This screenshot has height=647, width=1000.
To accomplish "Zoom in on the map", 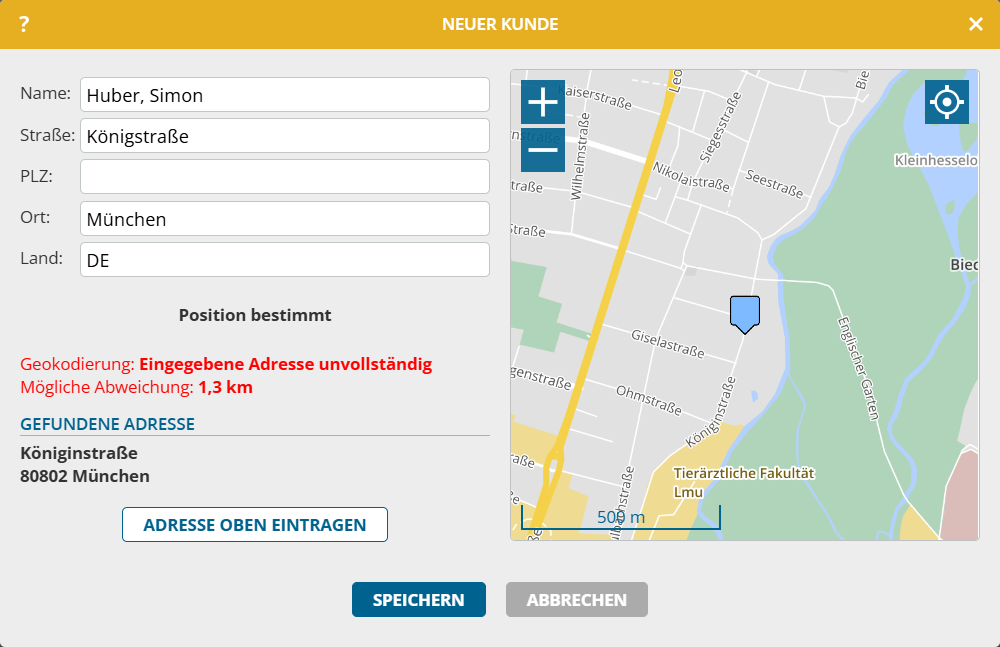I will click(x=543, y=102).
